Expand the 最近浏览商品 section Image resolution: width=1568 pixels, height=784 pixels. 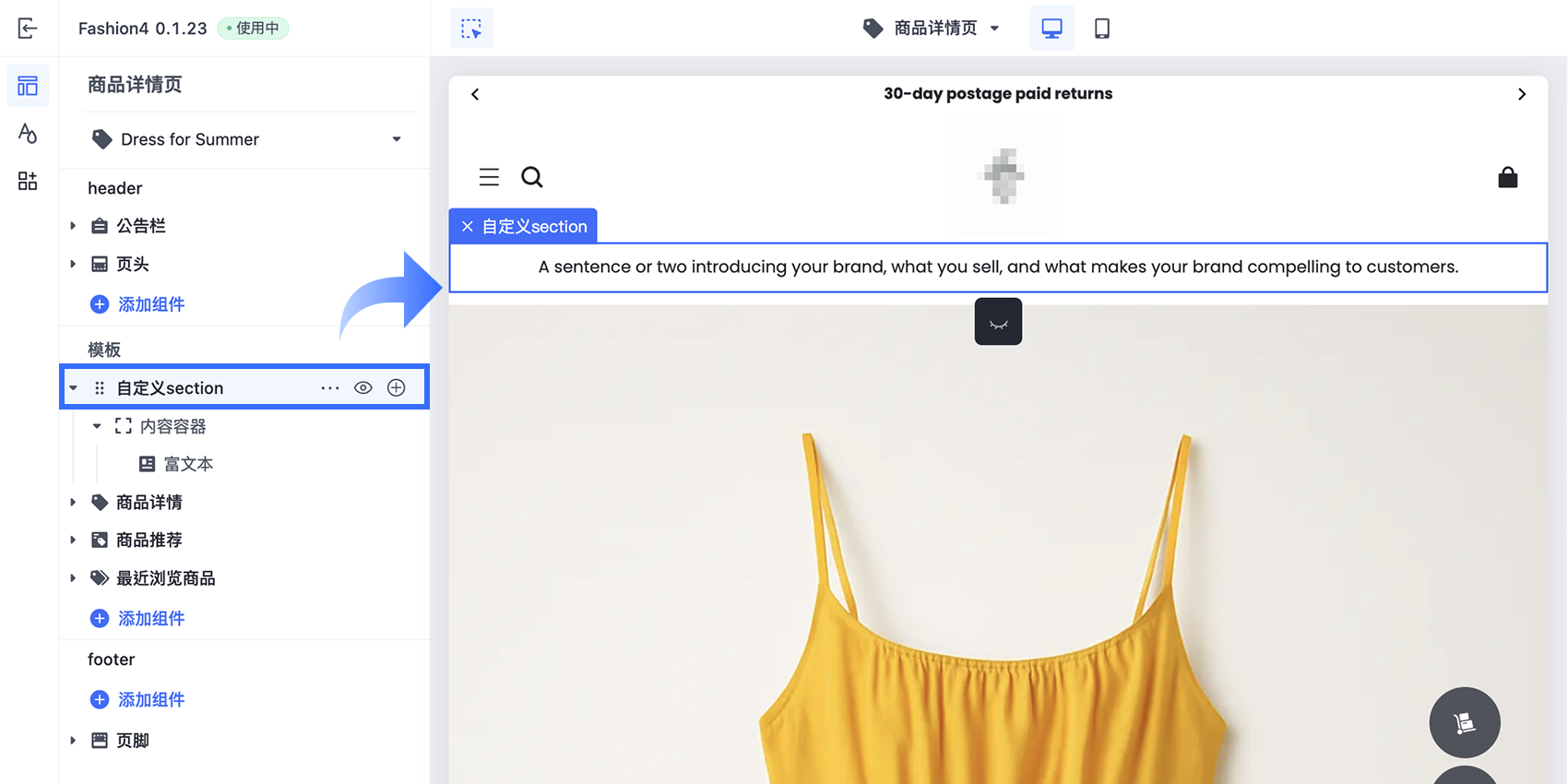[x=73, y=578]
